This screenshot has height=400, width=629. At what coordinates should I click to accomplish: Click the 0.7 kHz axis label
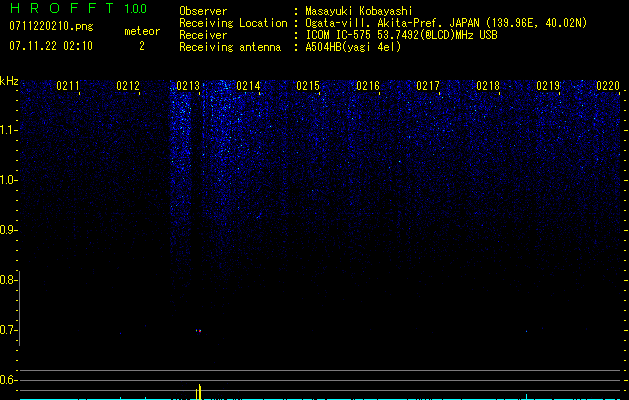(7, 330)
